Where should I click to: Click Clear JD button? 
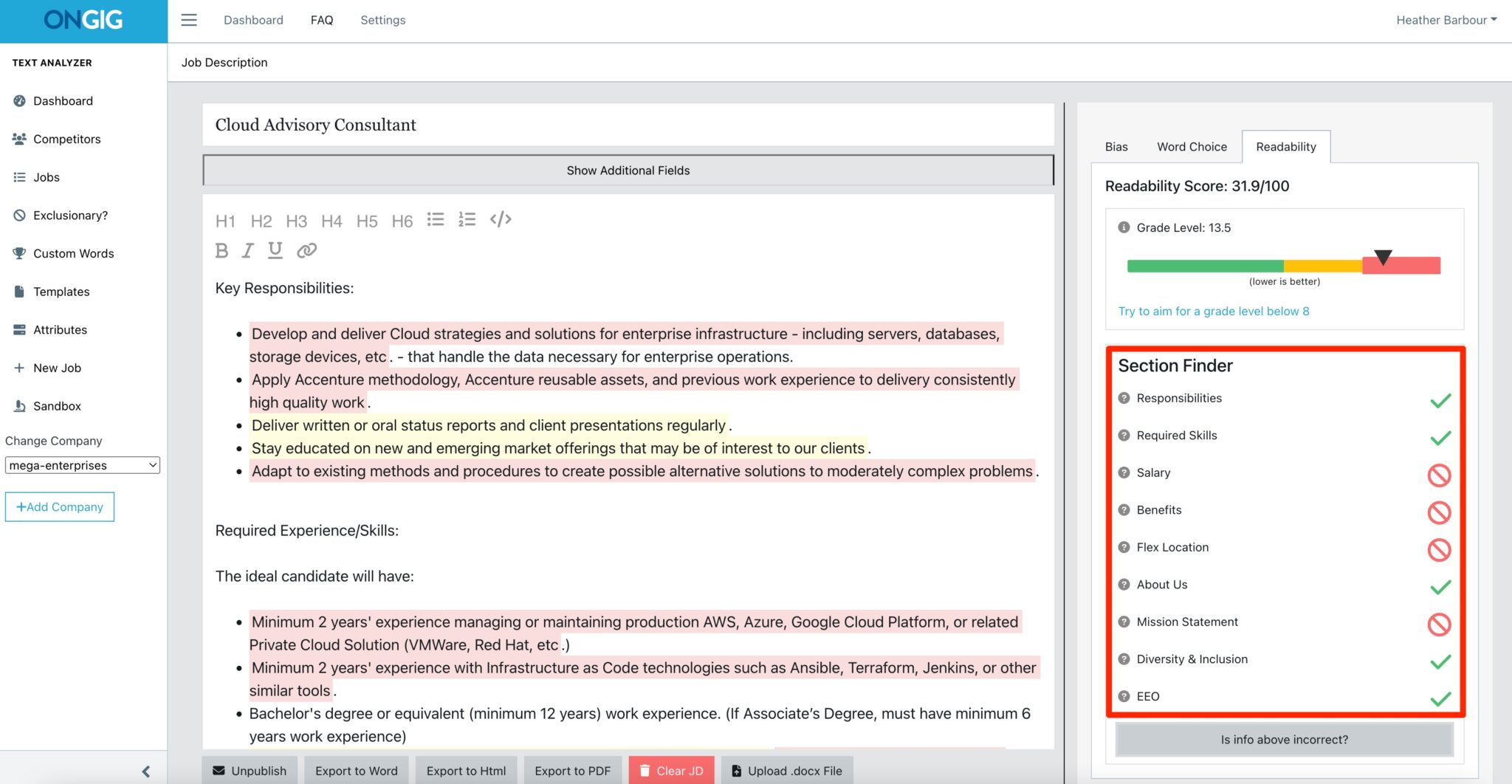coord(671,770)
